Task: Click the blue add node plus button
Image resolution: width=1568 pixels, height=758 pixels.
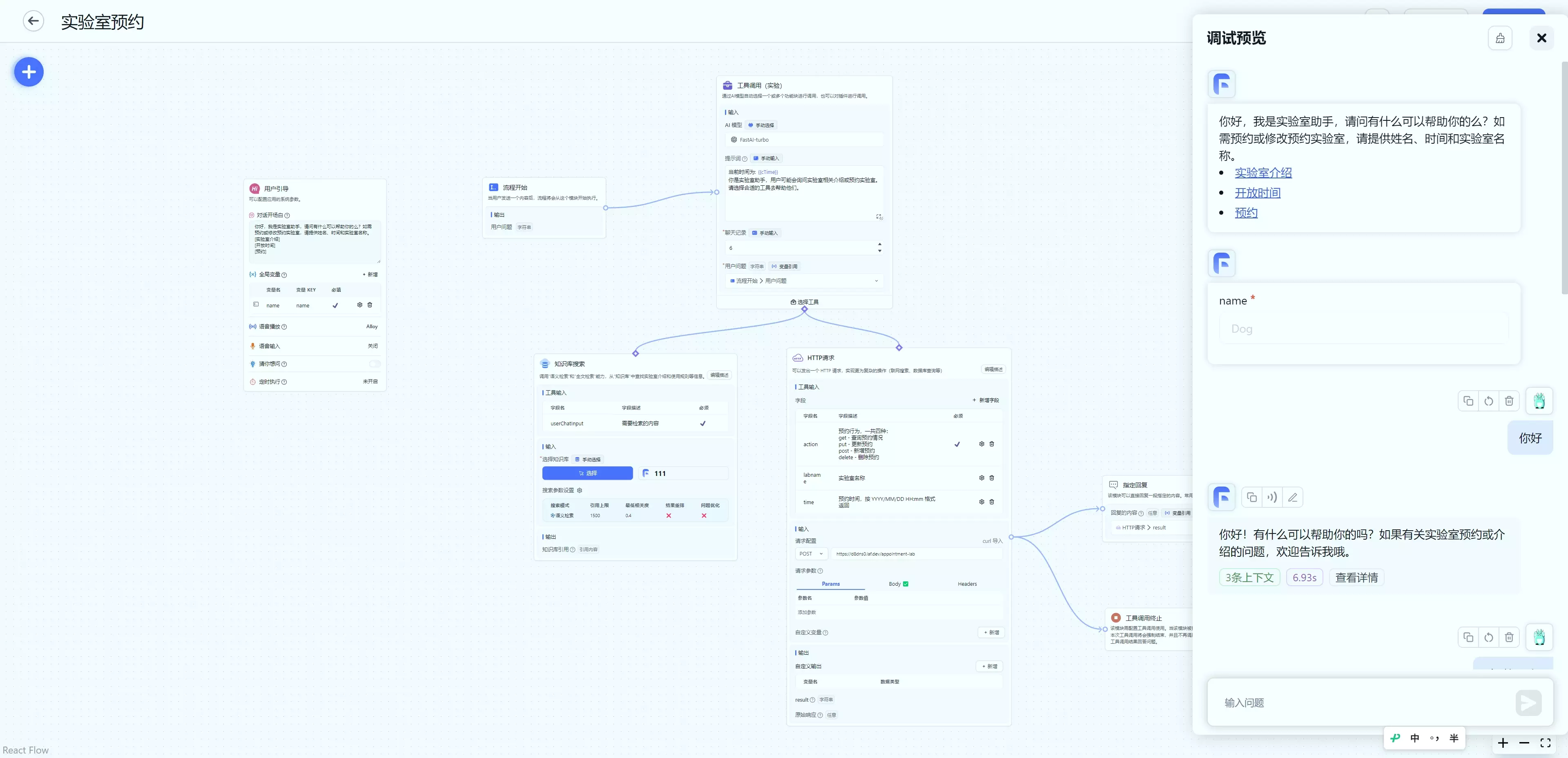Action: pyautogui.click(x=29, y=72)
